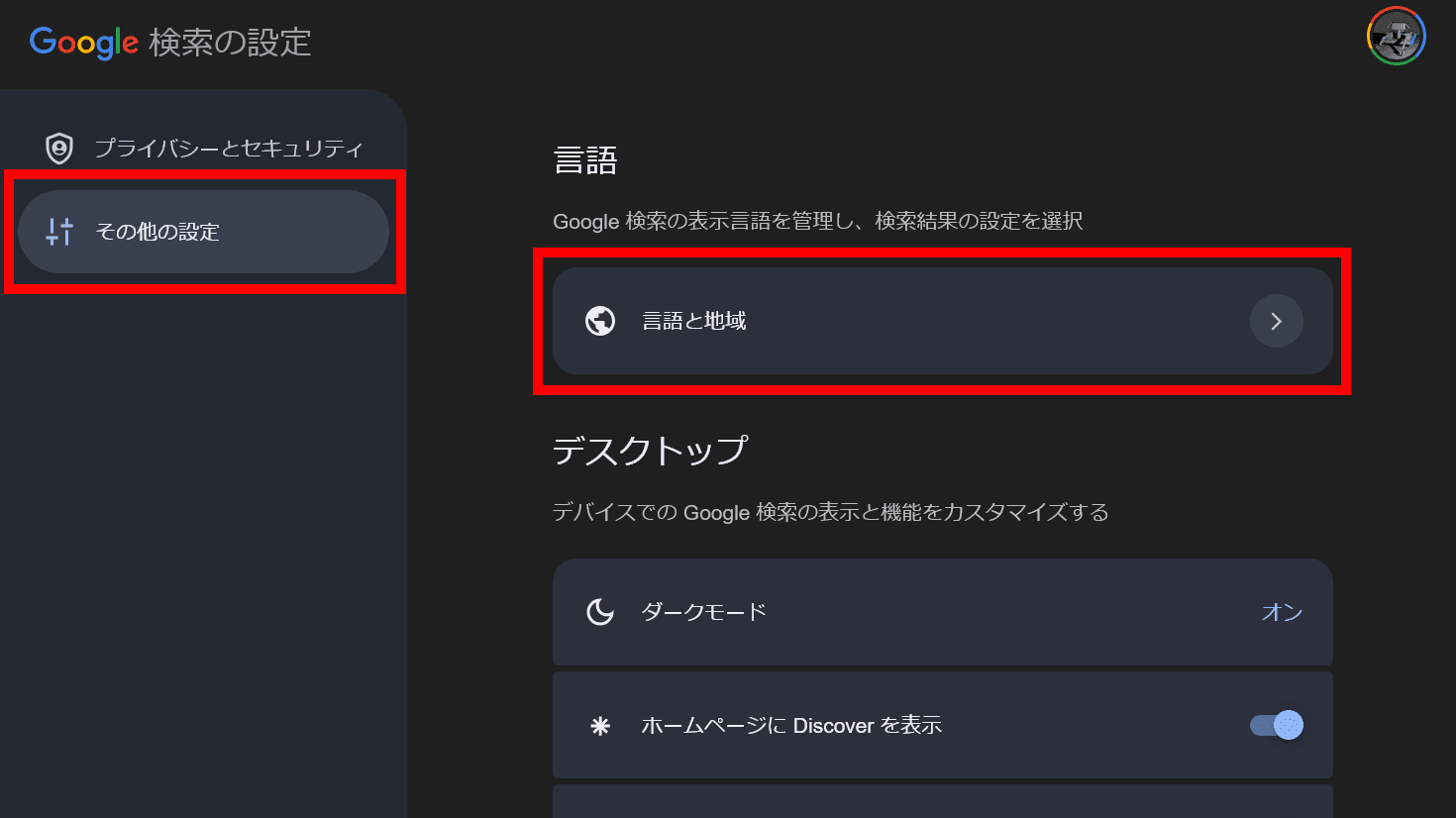Select その他の設定 in the sidebar

click(x=203, y=232)
